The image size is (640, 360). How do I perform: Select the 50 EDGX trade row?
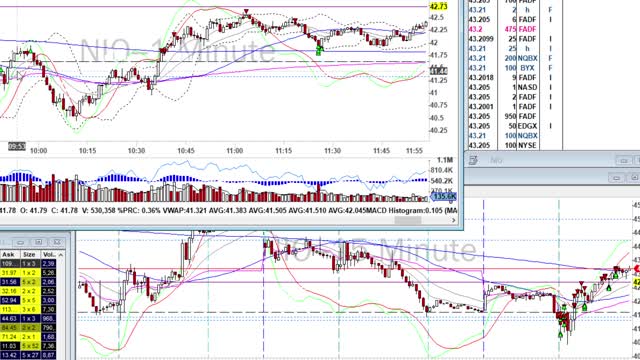515,126
